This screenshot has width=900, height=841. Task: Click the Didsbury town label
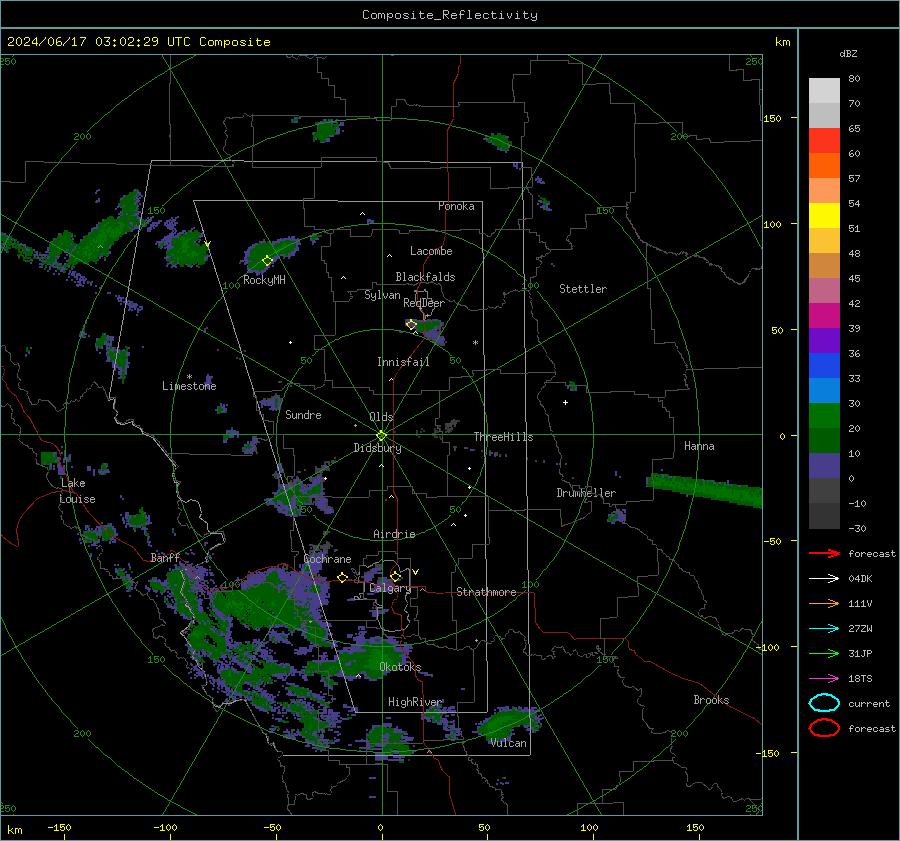click(x=378, y=448)
